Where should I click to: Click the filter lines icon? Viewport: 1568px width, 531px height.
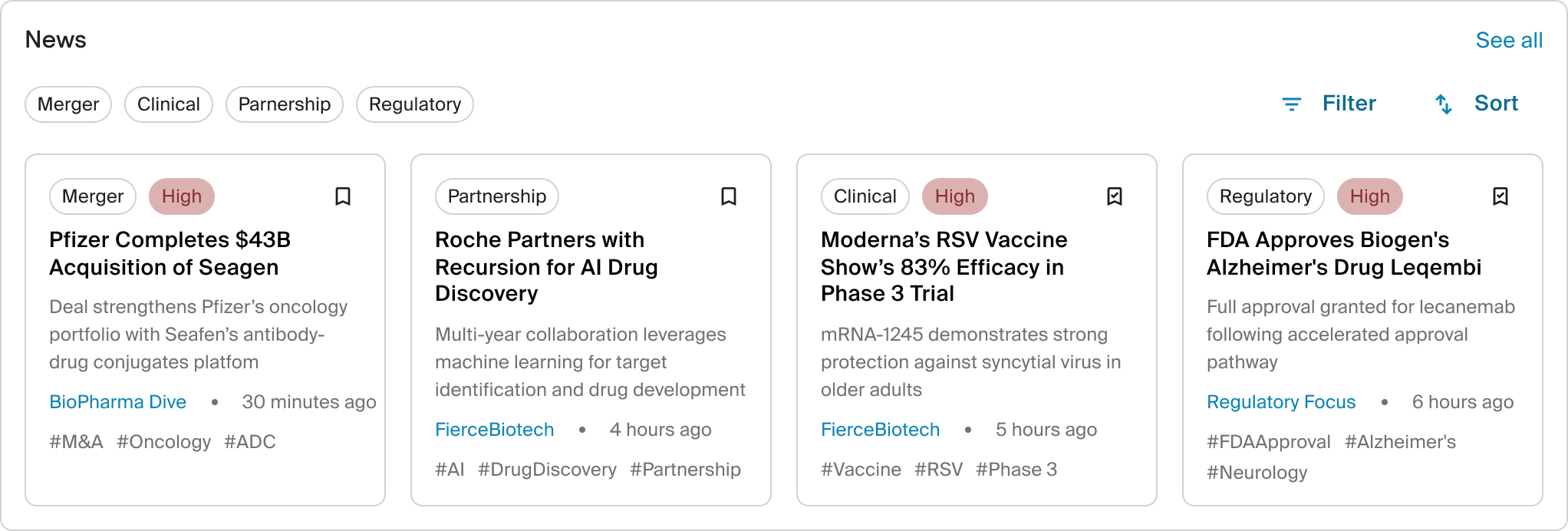tap(1292, 104)
